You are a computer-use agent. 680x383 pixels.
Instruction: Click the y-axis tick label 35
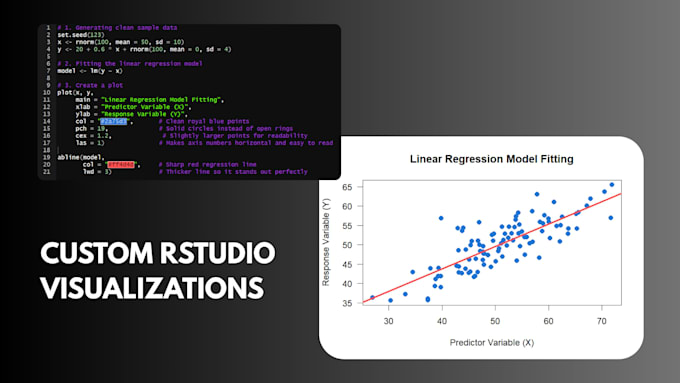coord(347,304)
